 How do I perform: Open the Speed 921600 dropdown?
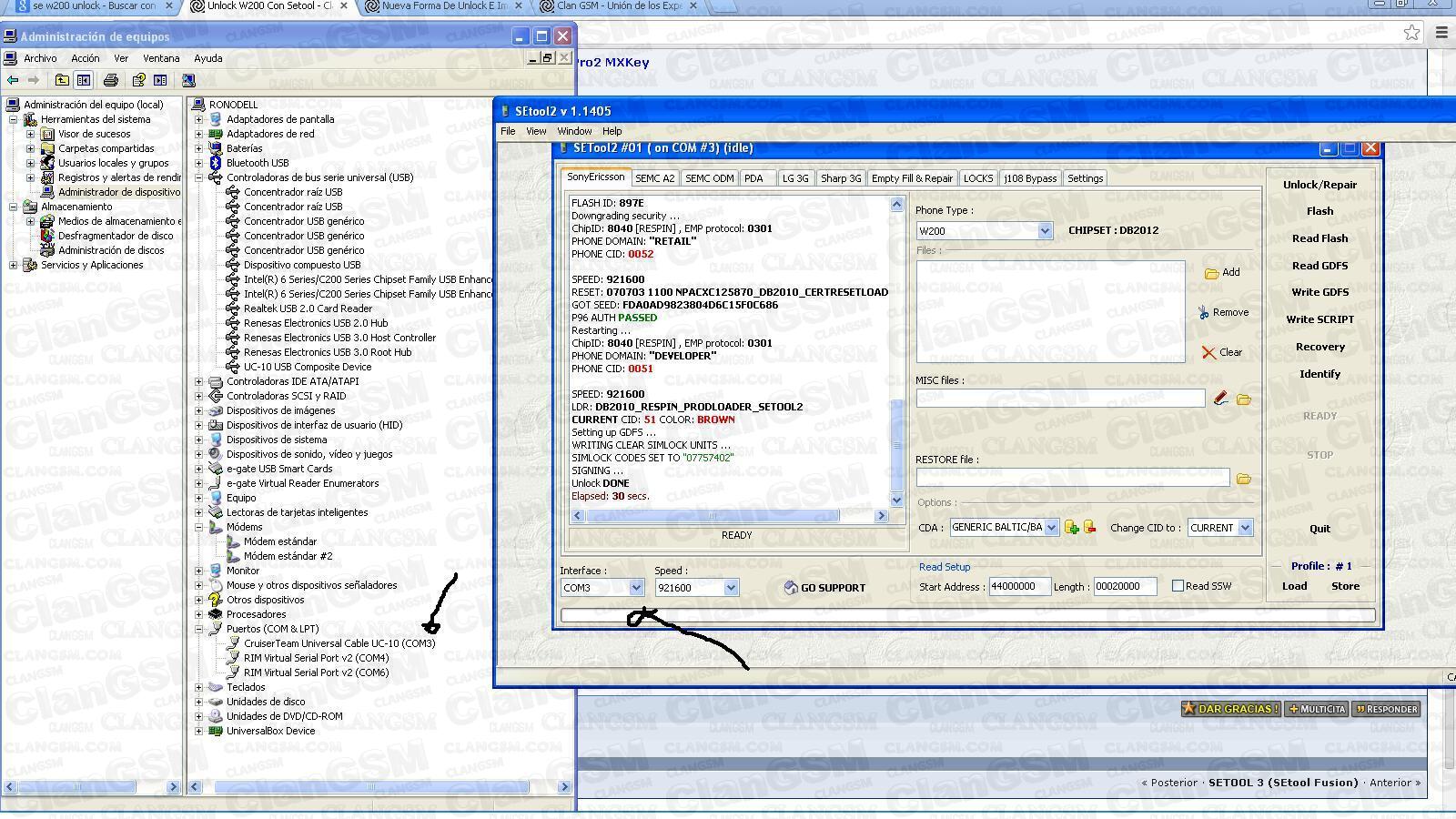point(731,588)
